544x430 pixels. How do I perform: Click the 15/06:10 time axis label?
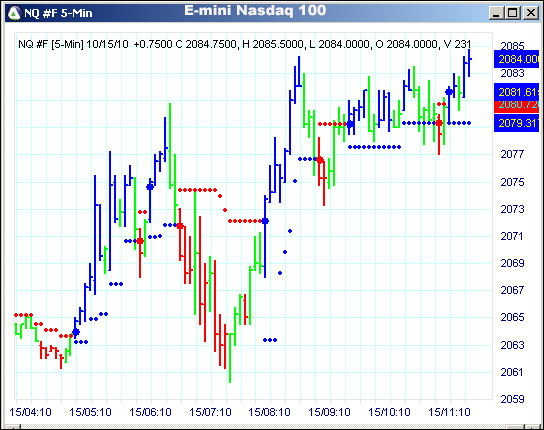click(x=150, y=412)
